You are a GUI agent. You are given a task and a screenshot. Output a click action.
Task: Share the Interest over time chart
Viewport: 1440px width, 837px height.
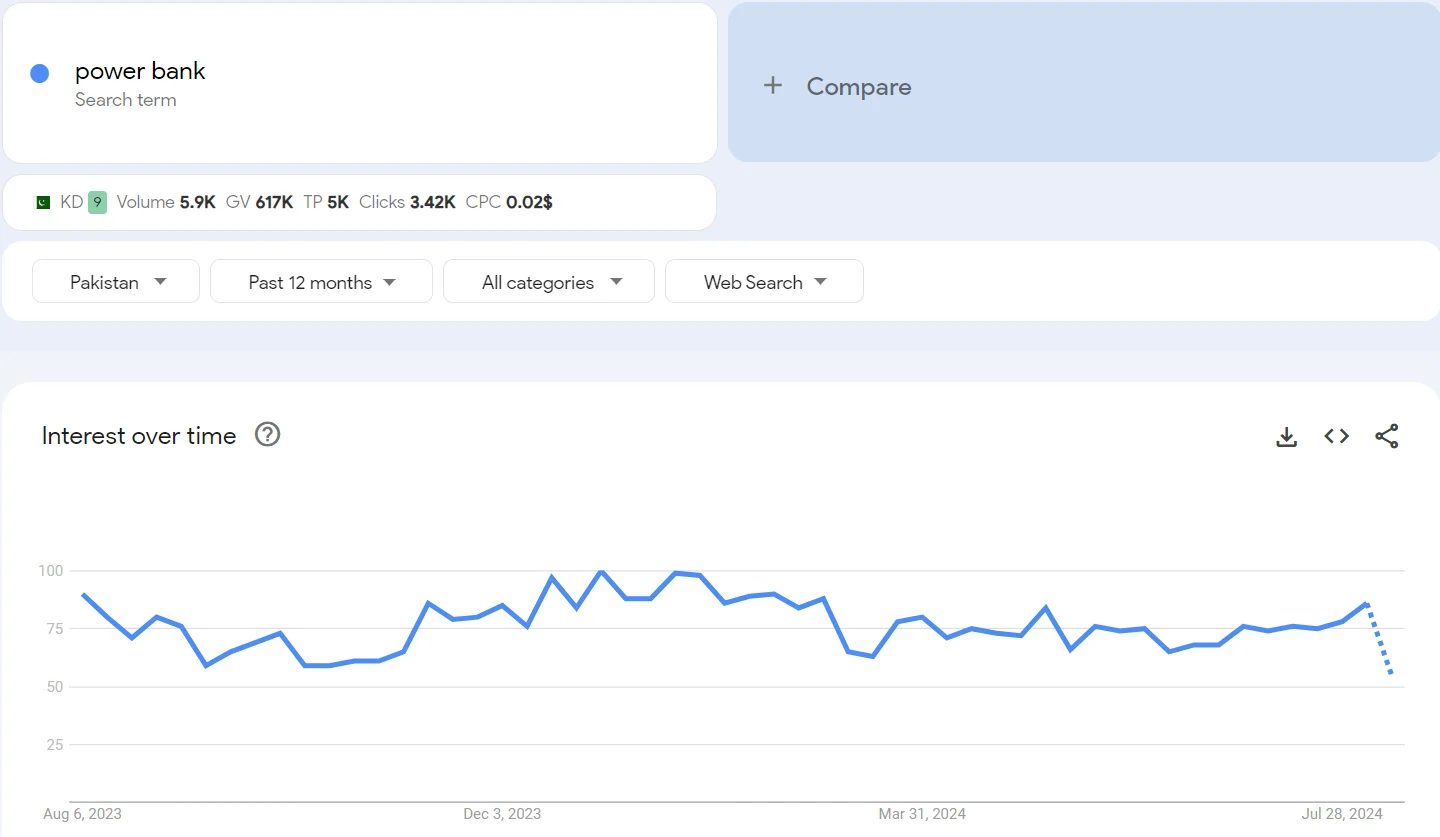click(1387, 436)
